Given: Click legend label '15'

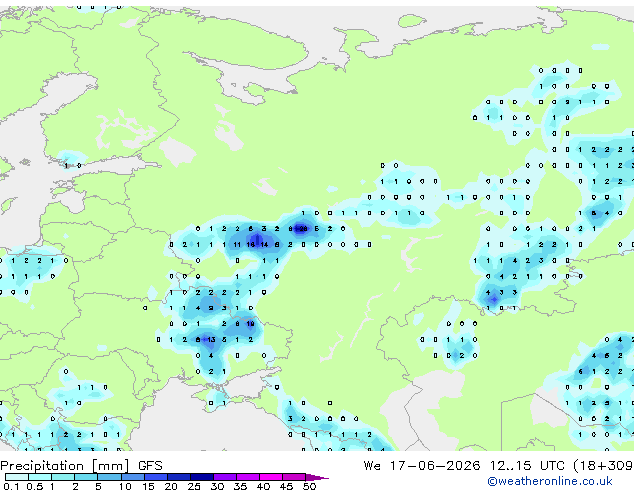Looking at the screenshot, I should point(148,486).
